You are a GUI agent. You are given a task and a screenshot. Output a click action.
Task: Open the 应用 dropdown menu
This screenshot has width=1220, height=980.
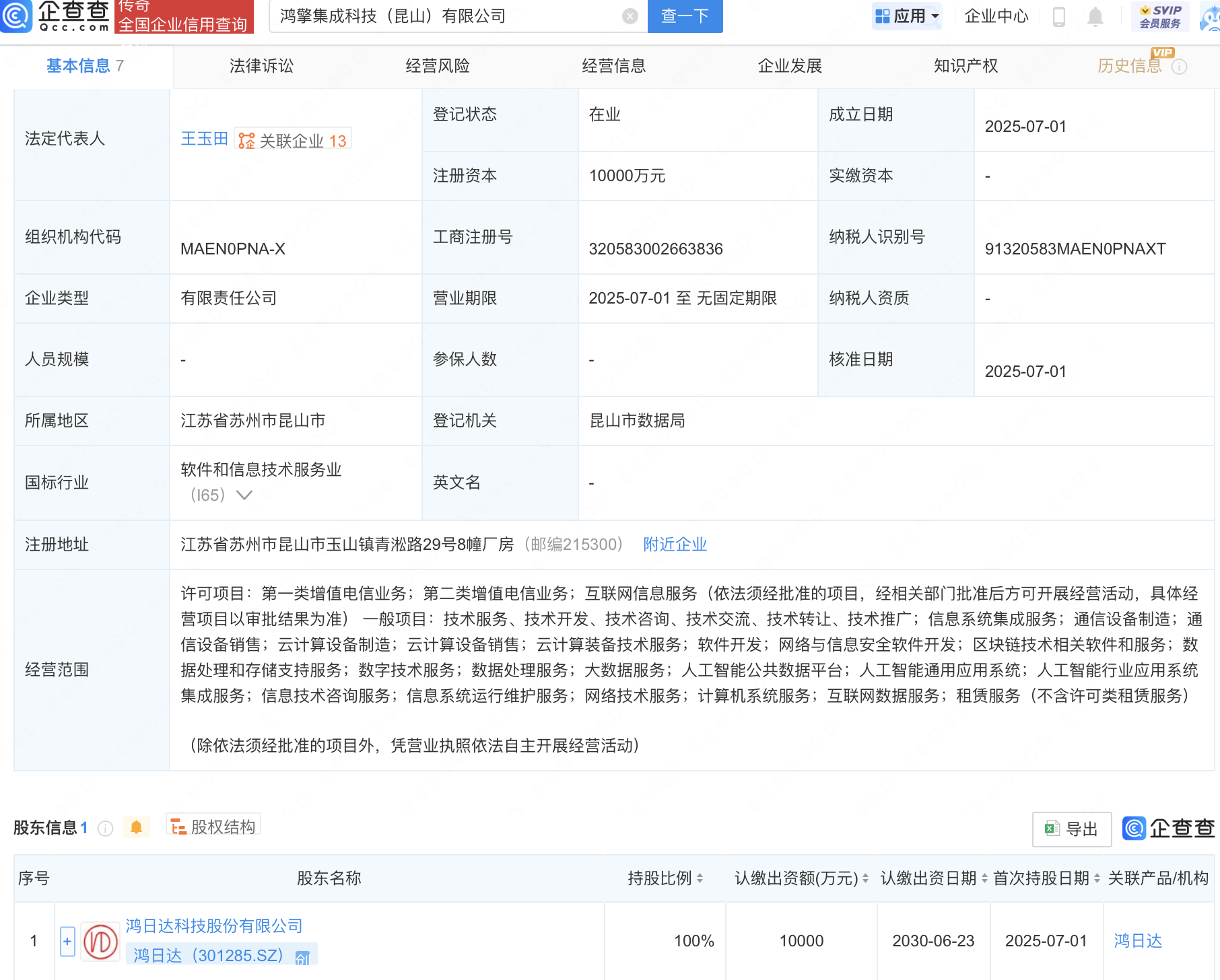907,16
